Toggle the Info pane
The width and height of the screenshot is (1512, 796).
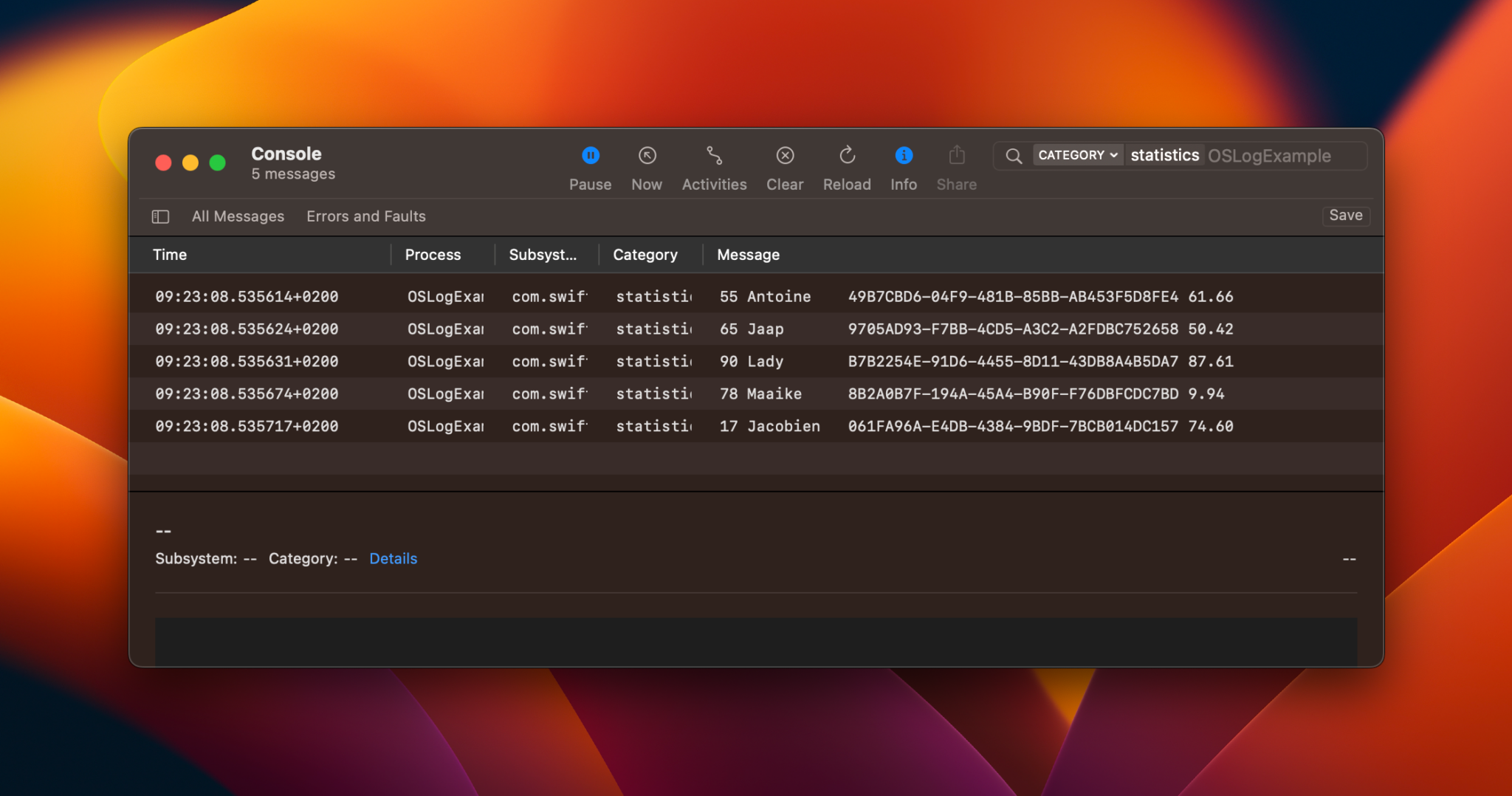(904, 156)
